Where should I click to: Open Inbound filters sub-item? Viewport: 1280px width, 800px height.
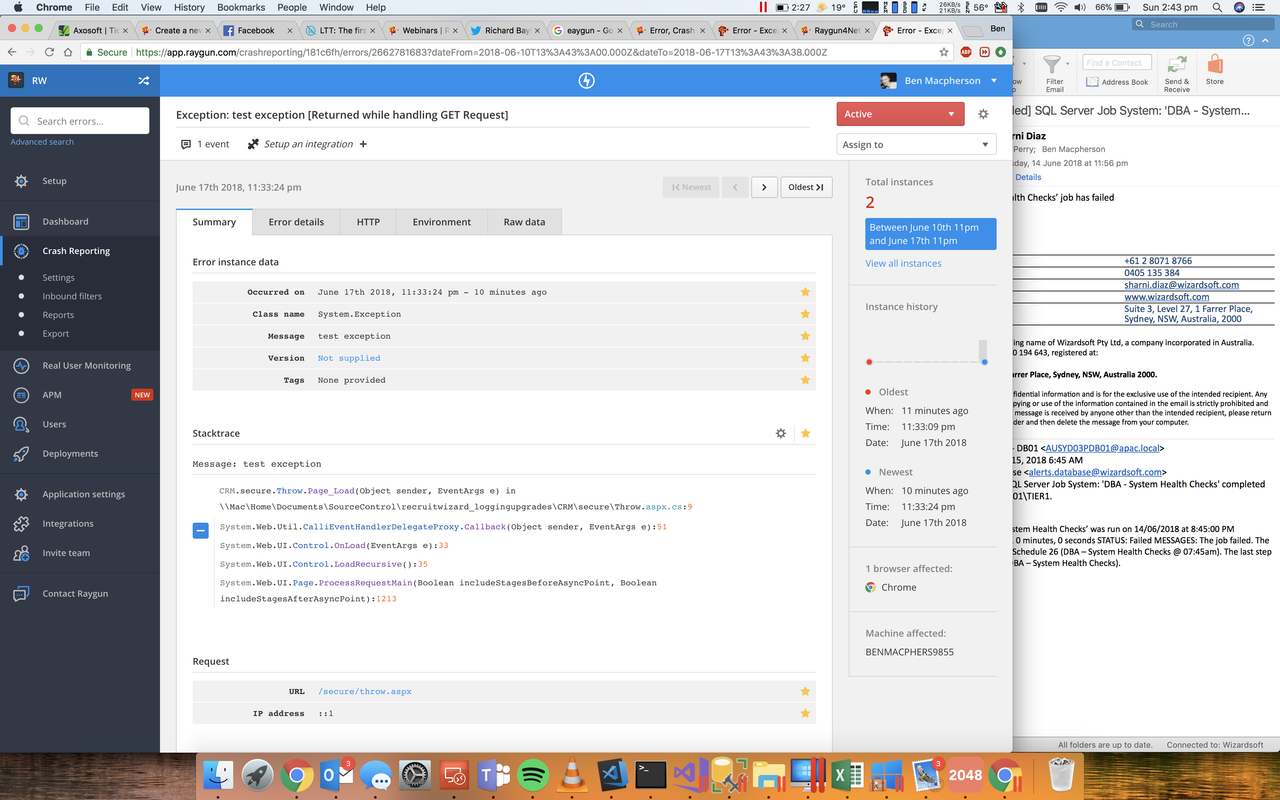coord(72,296)
